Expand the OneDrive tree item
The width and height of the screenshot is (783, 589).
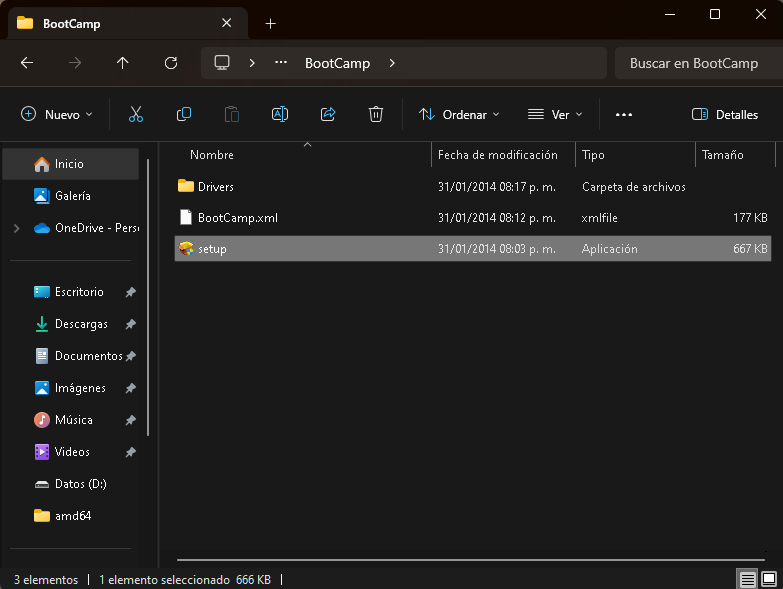(x=16, y=228)
